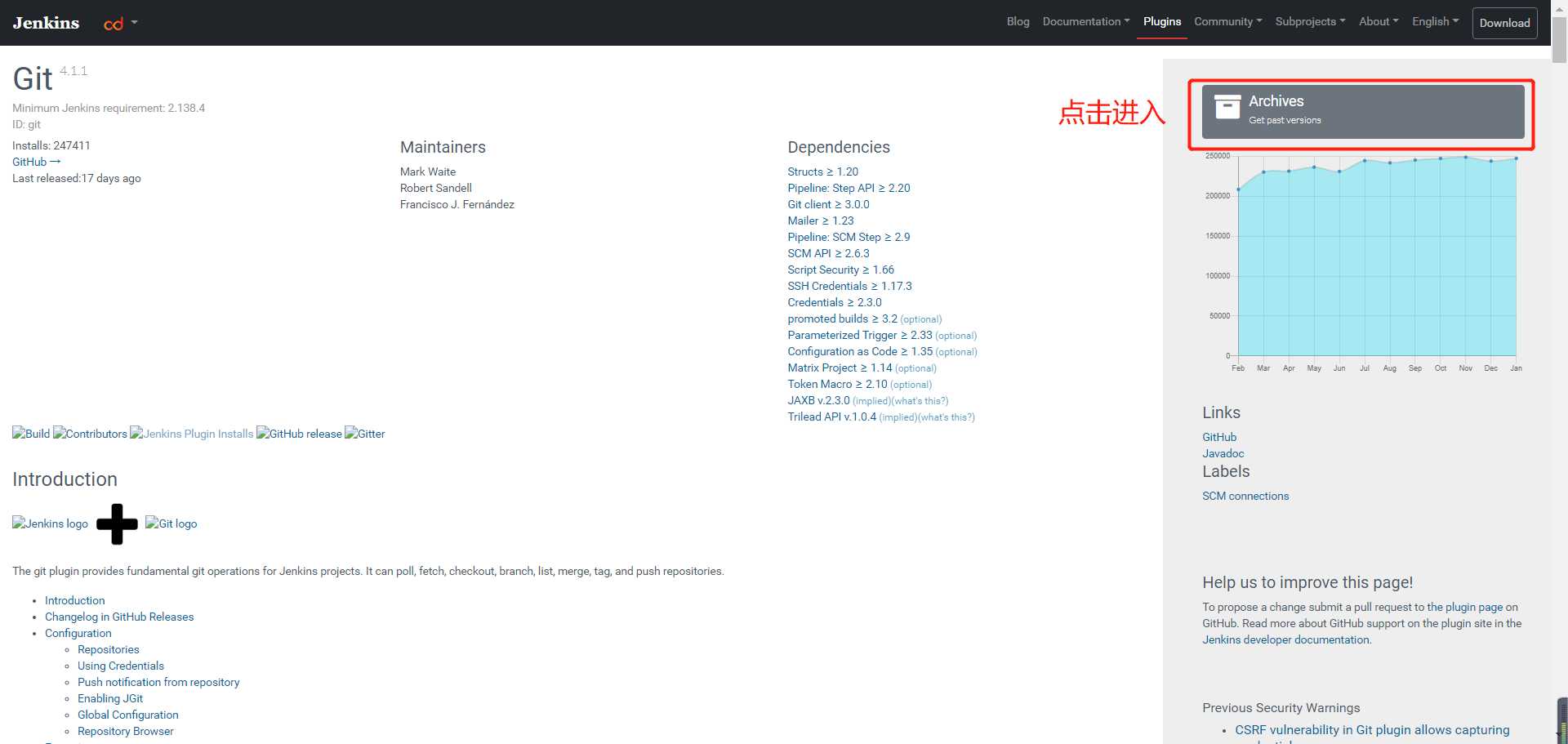Open JAXB v.2.3.0 dependency link
The height and width of the screenshot is (744, 1568).
point(818,400)
